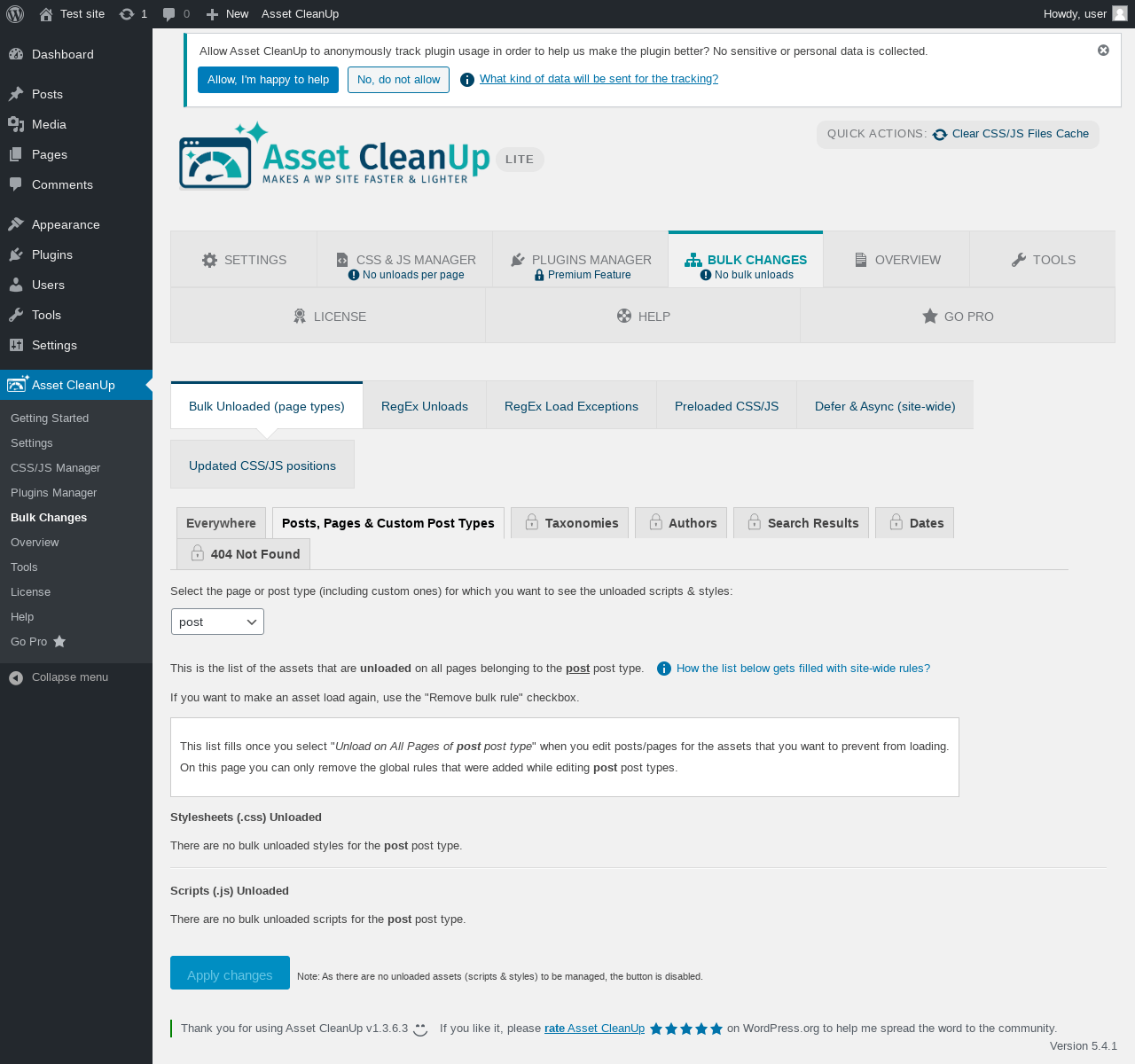Image resolution: width=1135 pixels, height=1064 pixels.
Task: Select the Everywhere sub-tab
Action: (x=221, y=523)
